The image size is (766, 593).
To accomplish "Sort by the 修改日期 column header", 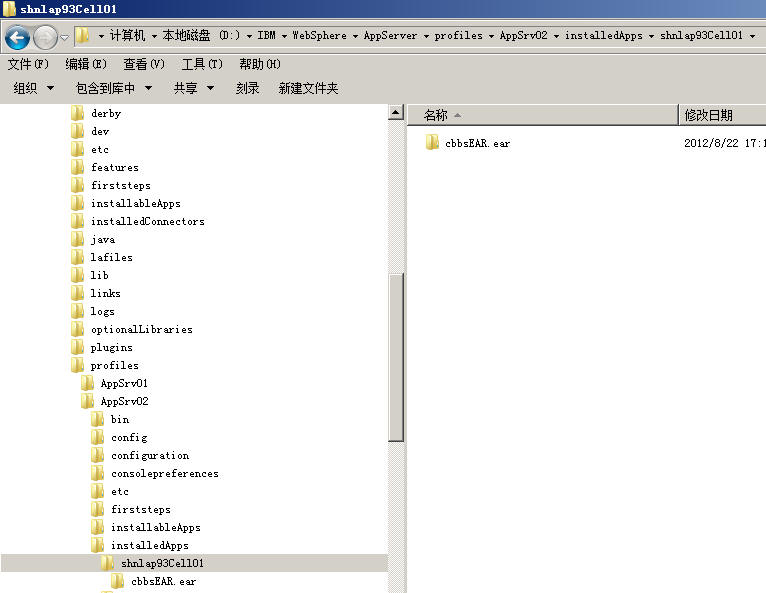I will pos(723,115).
